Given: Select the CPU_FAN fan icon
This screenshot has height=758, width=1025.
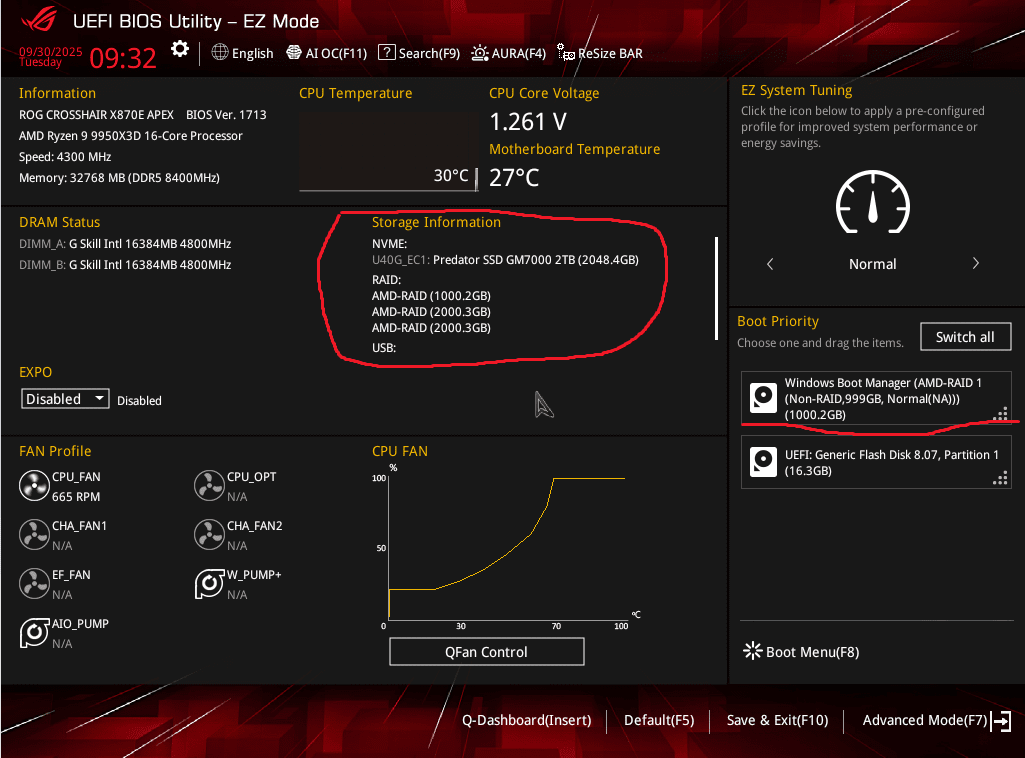Looking at the screenshot, I should tap(34, 486).
